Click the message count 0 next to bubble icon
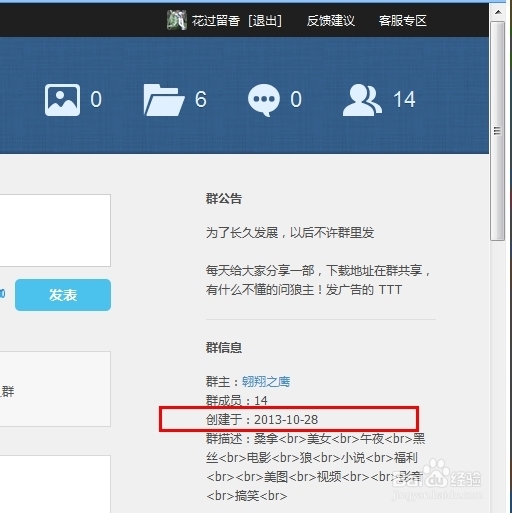 (296, 99)
